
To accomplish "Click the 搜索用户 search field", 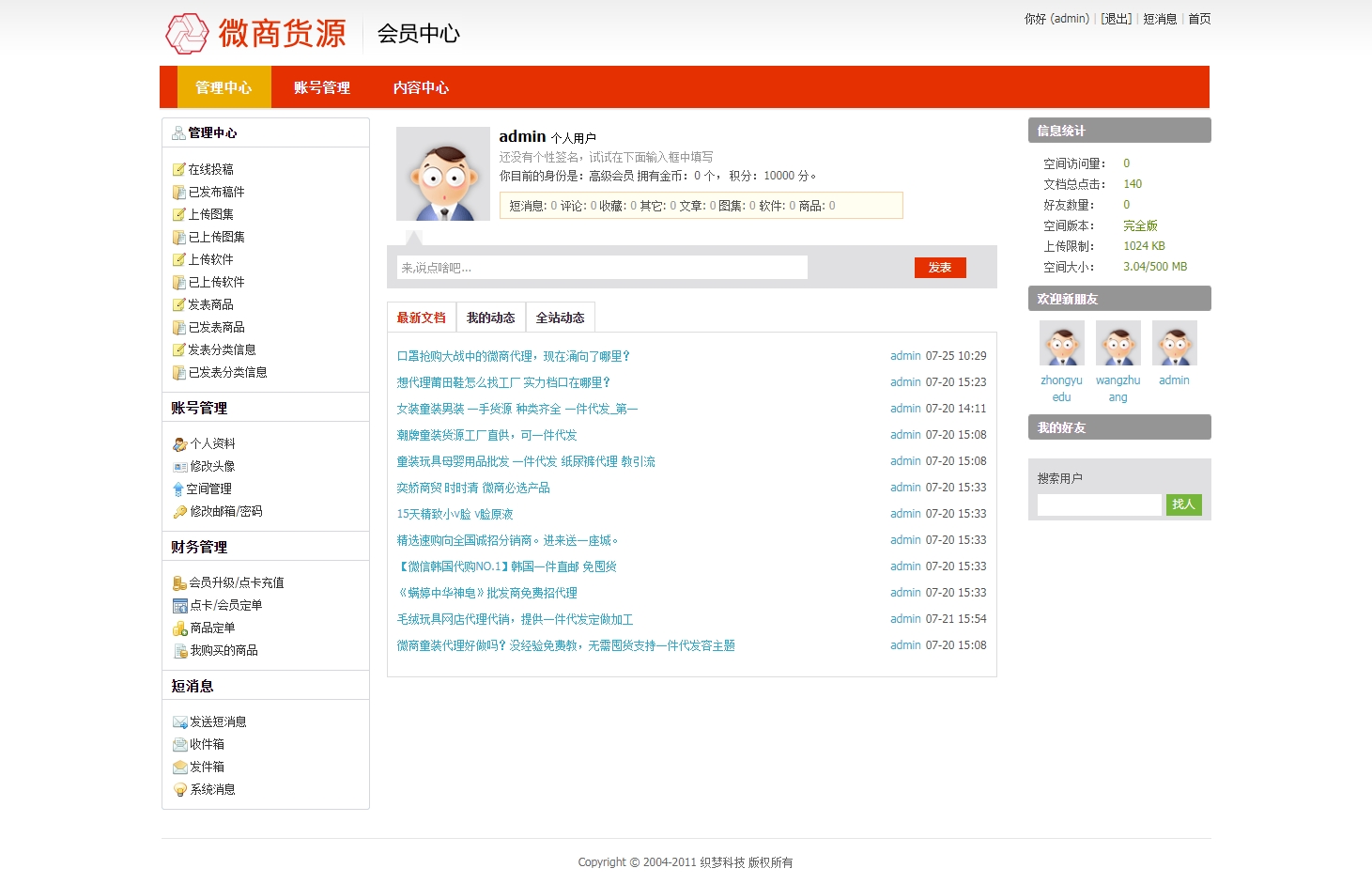I will click(1099, 504).
